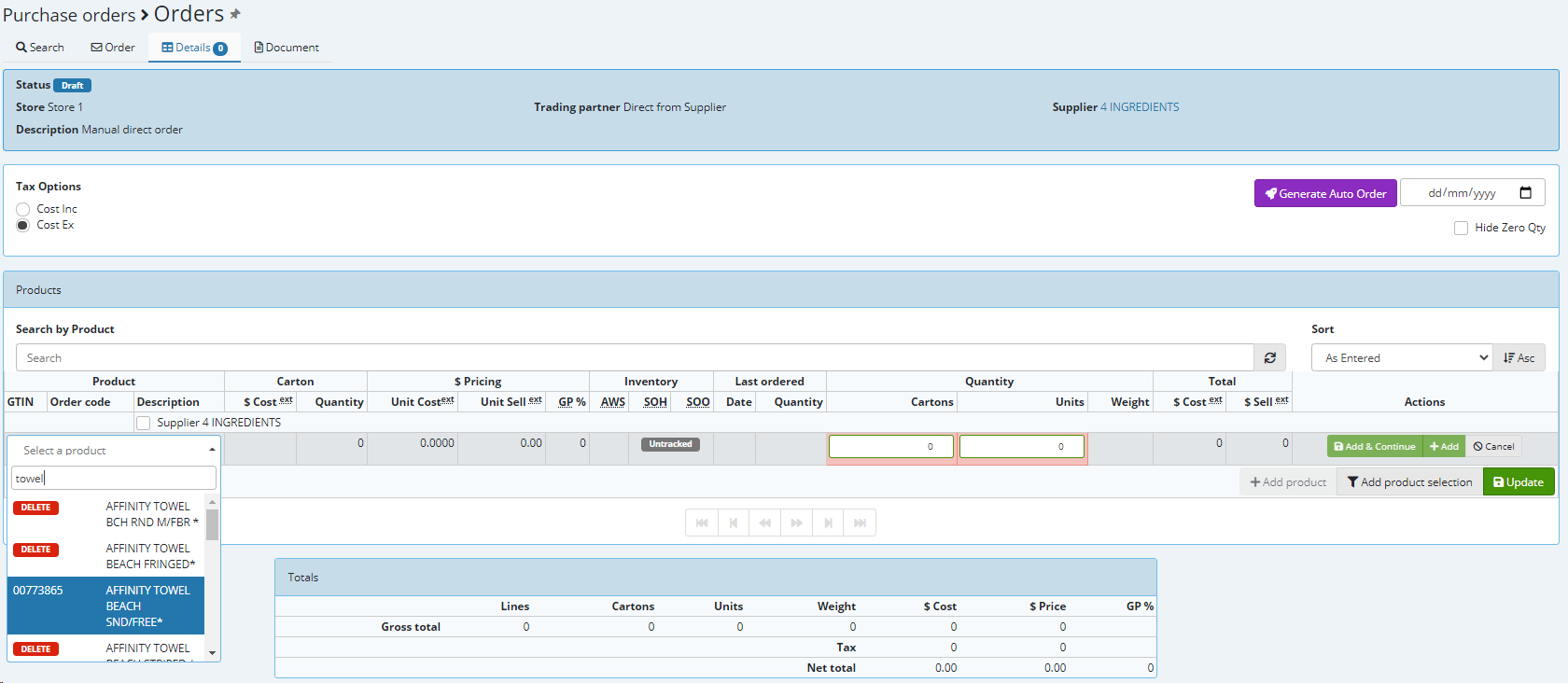The width and height of the screenshot is (1568, 683).
Task: Open the Document tab
Action: (x=287, y=48)
